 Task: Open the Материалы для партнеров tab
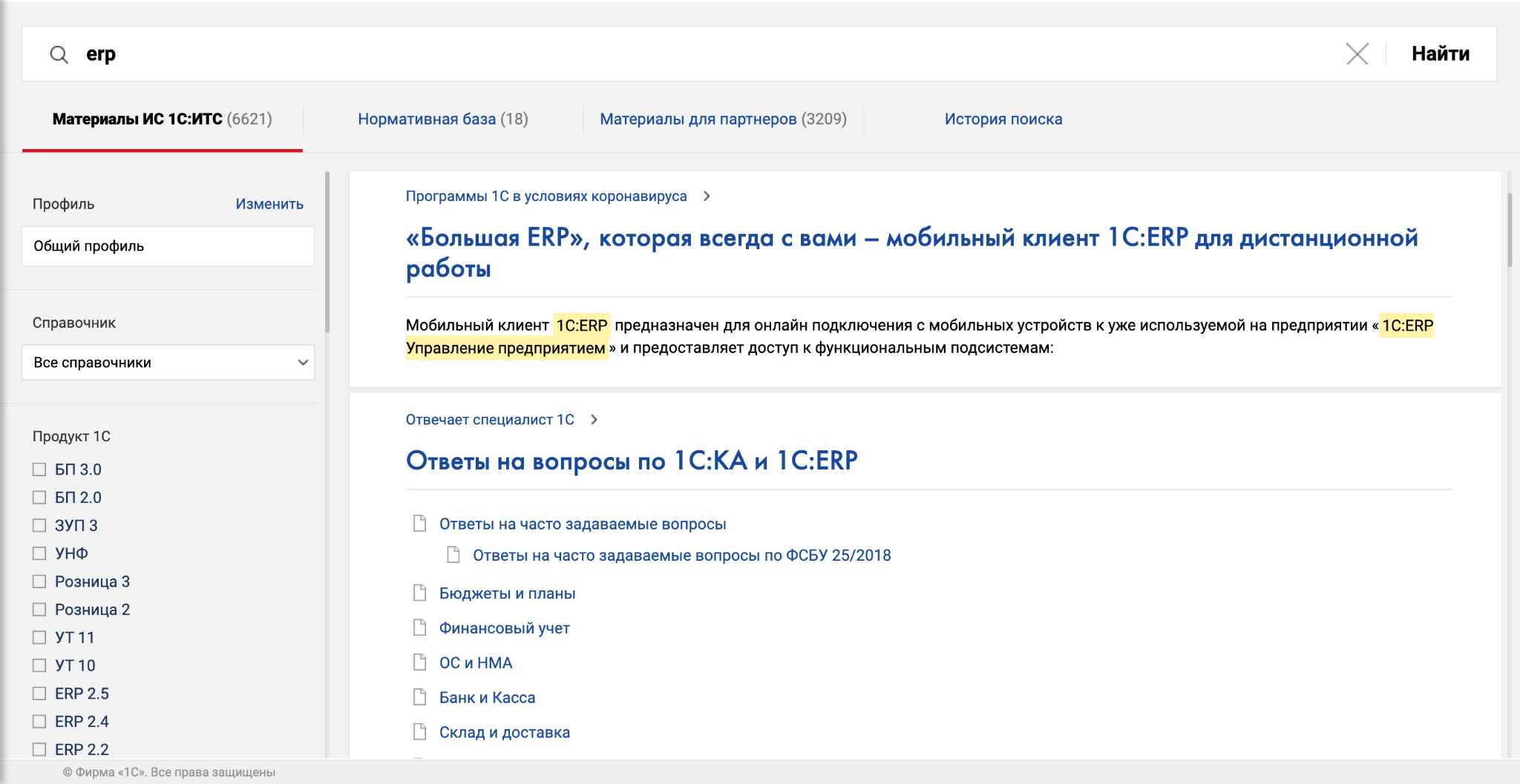click(x=724, y=119)
